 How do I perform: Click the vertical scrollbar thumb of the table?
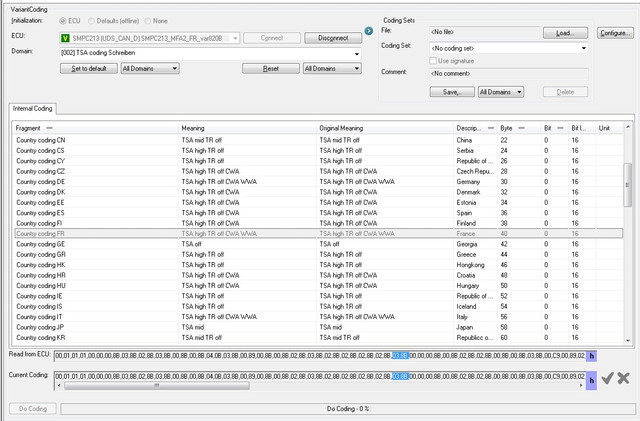(627, 185)
